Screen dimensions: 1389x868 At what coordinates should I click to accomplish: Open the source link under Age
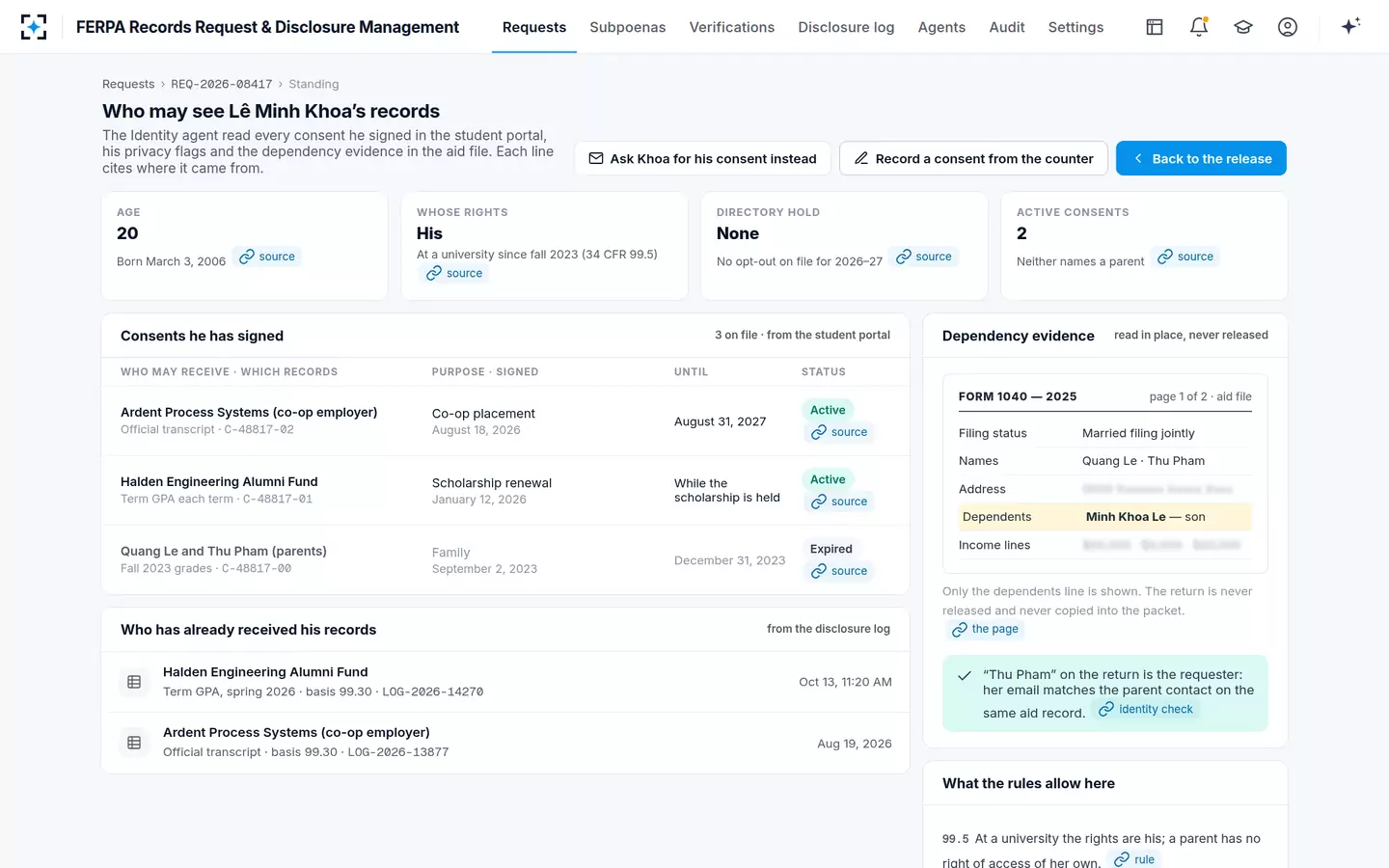point(267,257)
